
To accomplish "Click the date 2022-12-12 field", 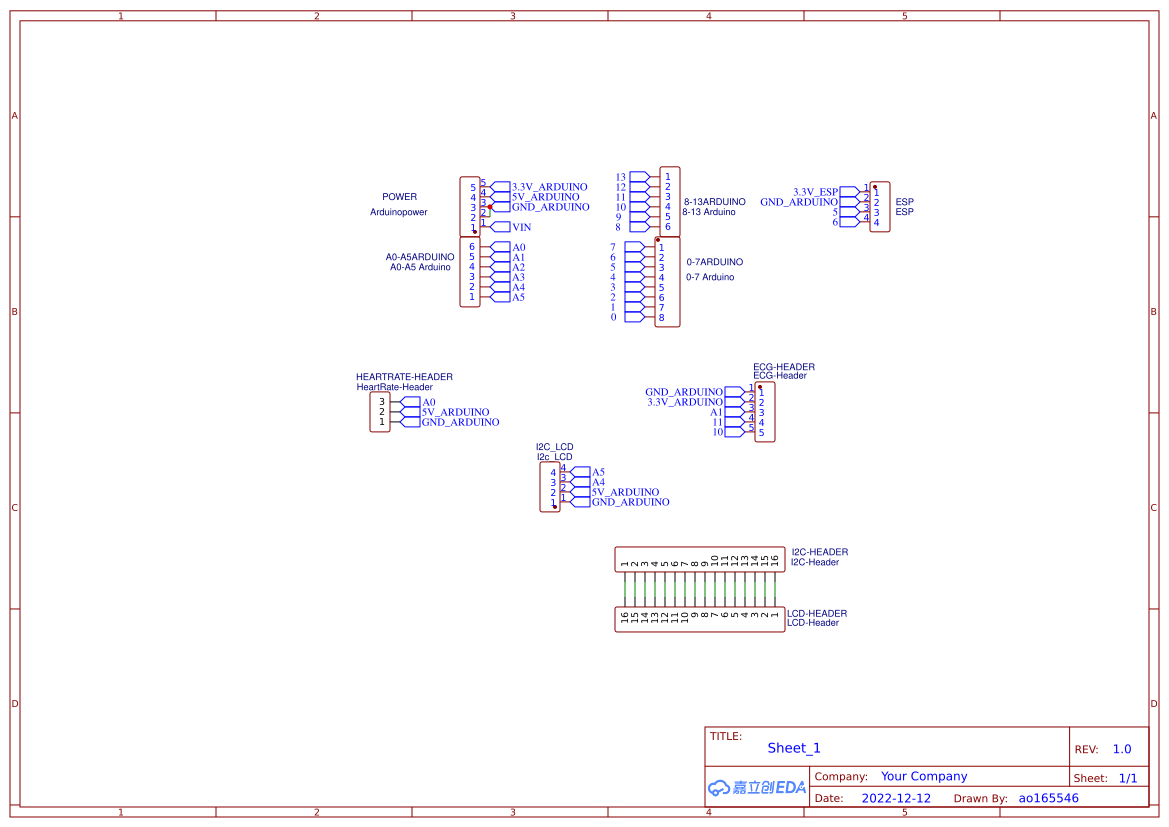I will pos(896,798).
